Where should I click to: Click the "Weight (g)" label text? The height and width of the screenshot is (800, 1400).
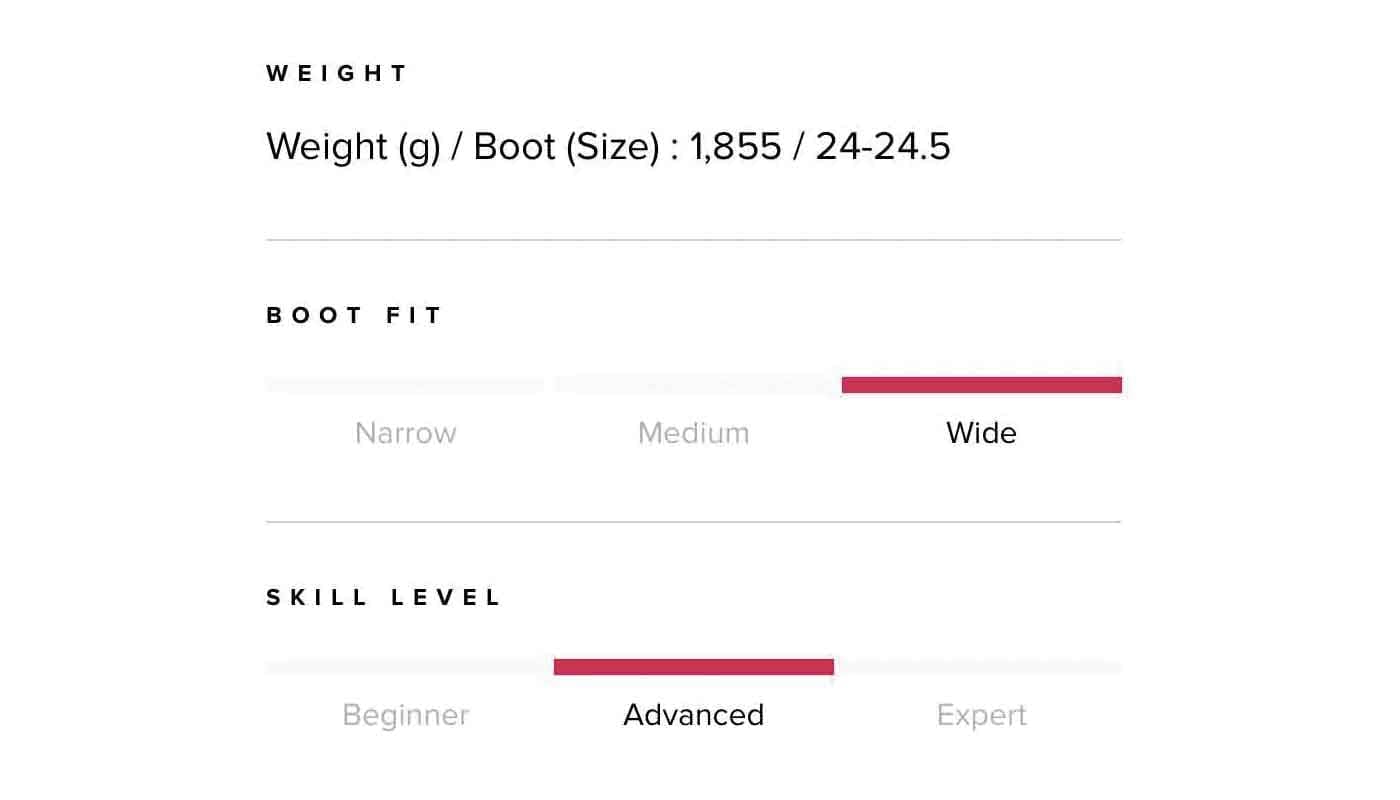tap(353, 147)
